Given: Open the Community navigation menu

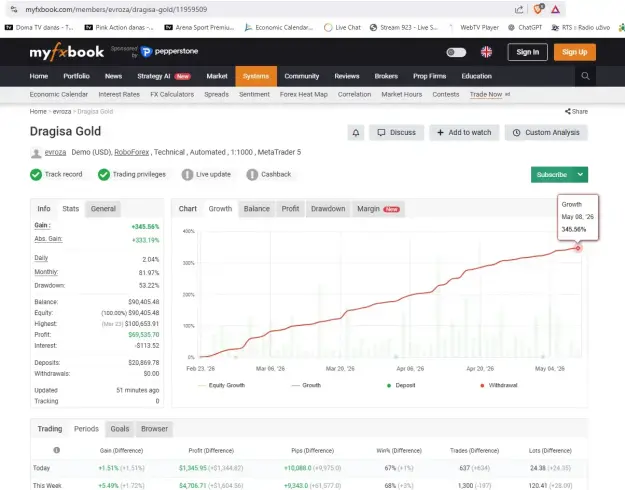Looking at the screenshot, I should tap(302, 76).
